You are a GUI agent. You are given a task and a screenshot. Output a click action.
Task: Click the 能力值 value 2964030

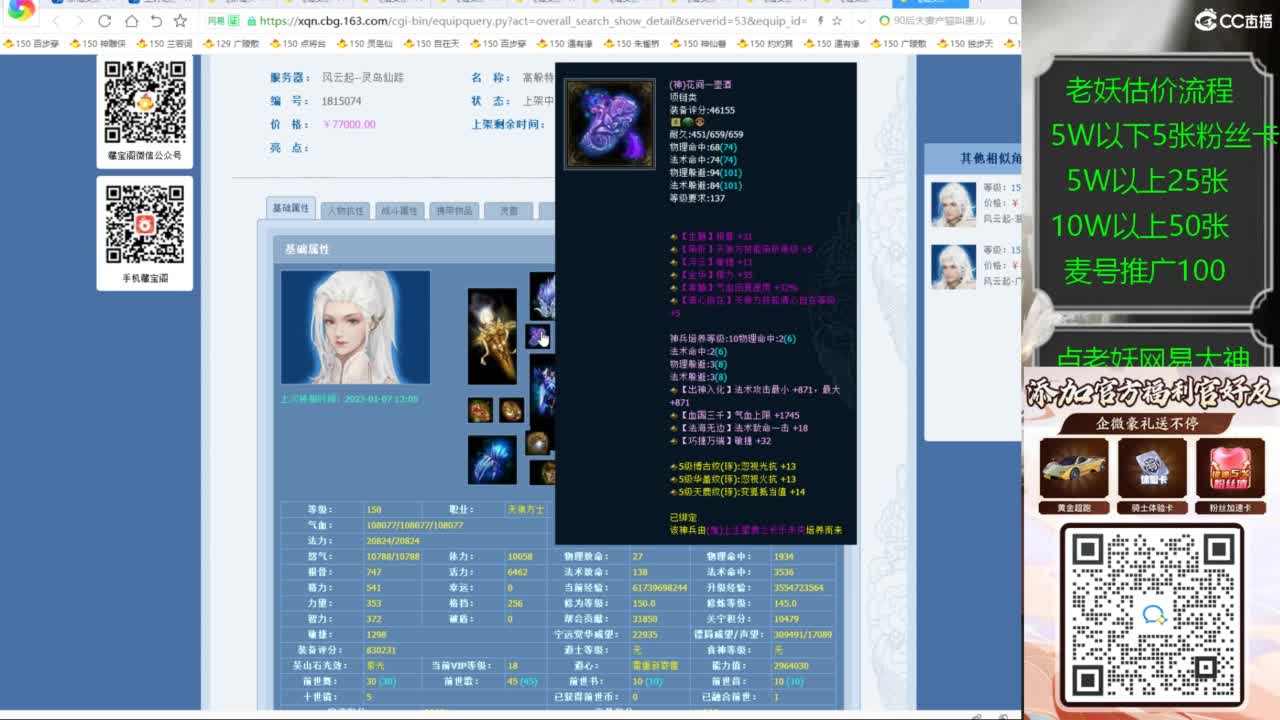pyautogui.click(x=791, y=665)
